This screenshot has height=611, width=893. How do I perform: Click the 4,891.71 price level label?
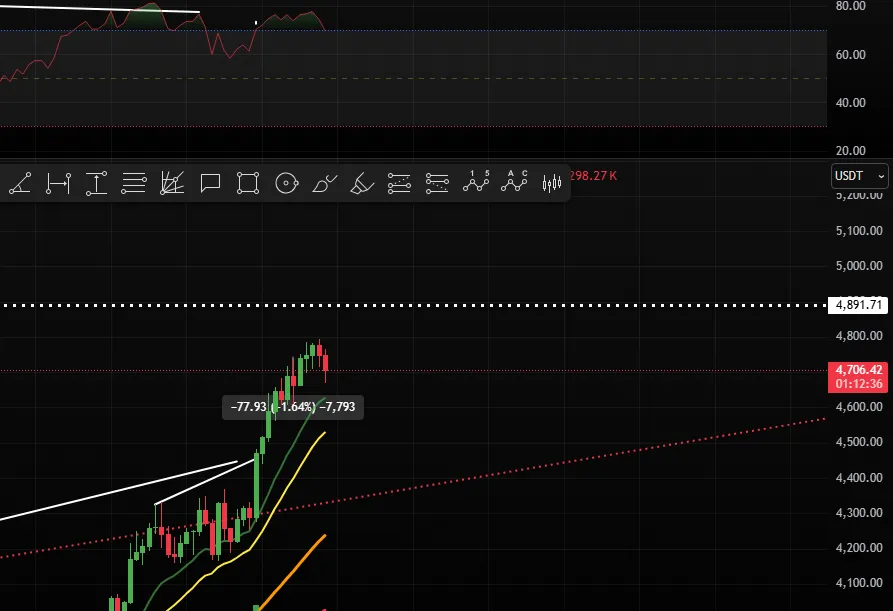click(x=858, y=305)
